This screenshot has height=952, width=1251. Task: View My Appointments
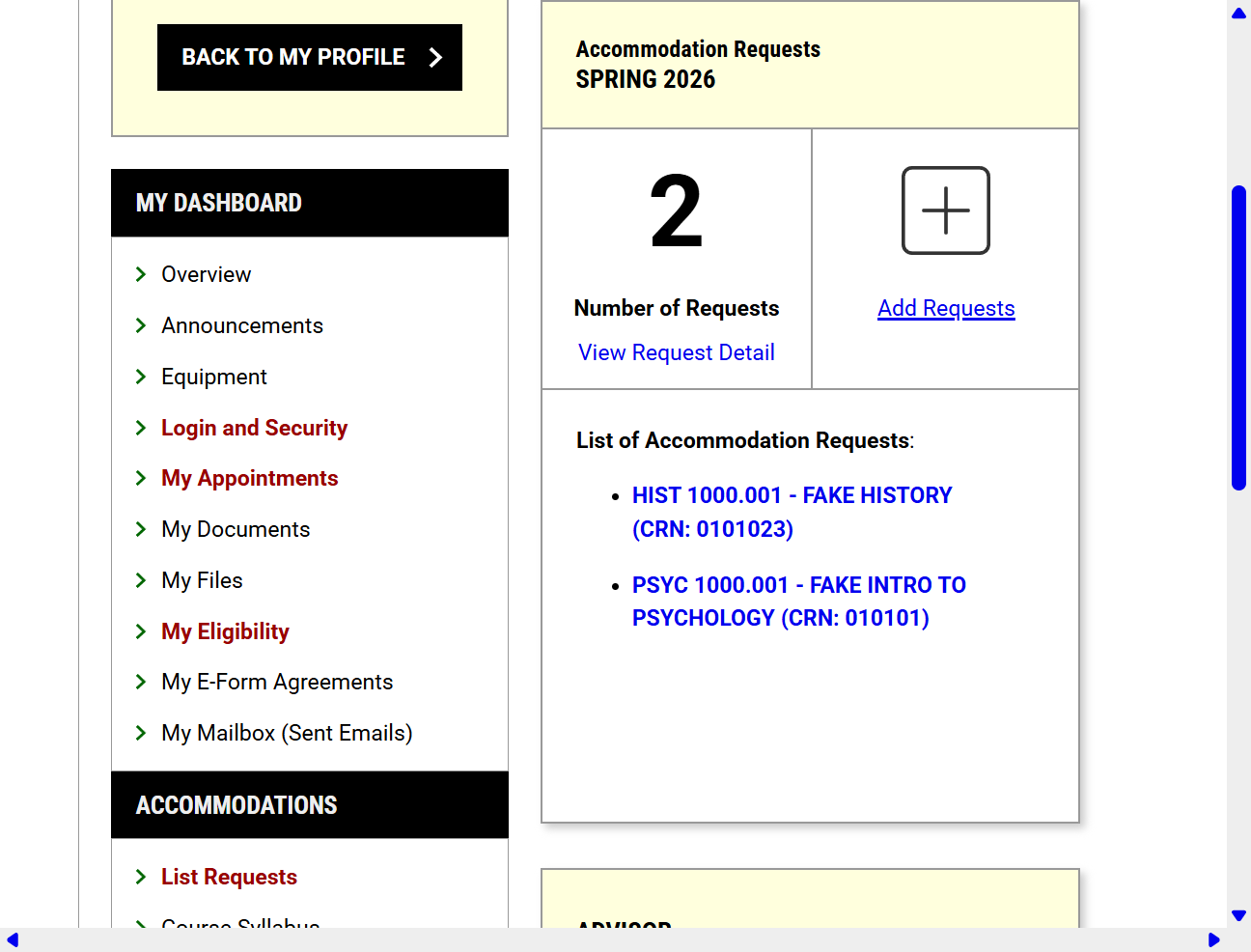pyautogui.click(x=250, y=478)
